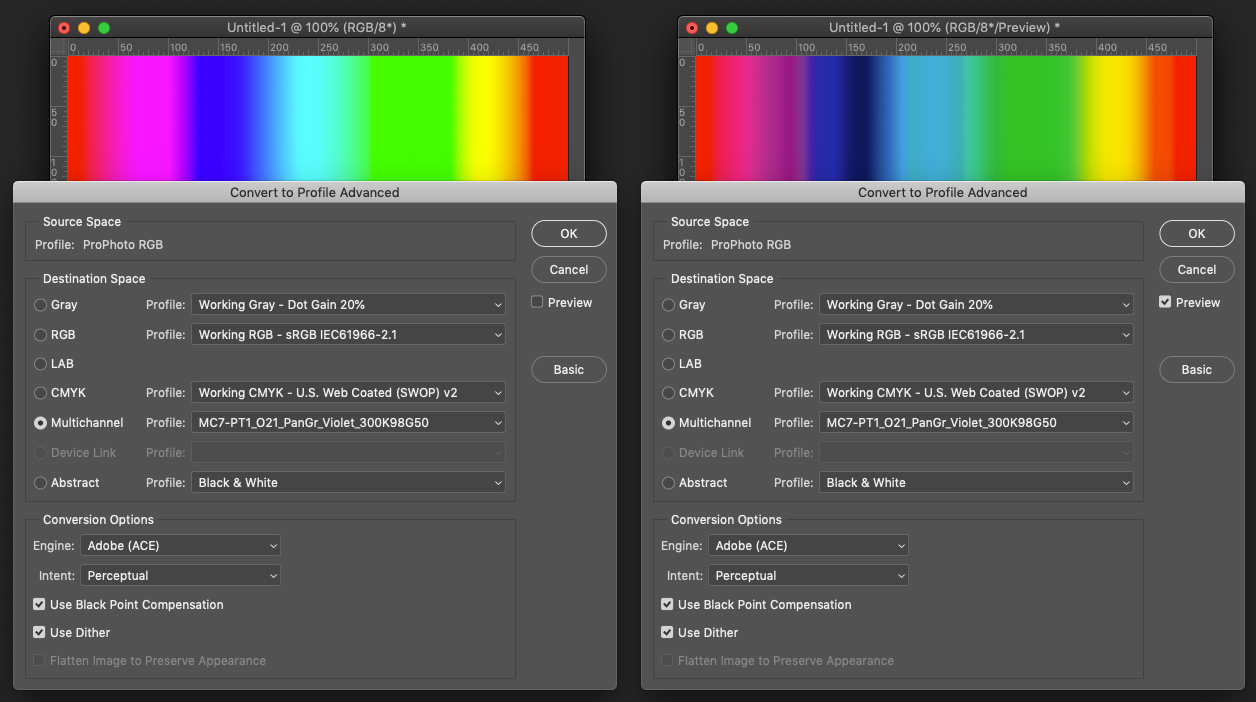Open the Multichannel MC7-PT1 profile dropdown

point(348,422)
